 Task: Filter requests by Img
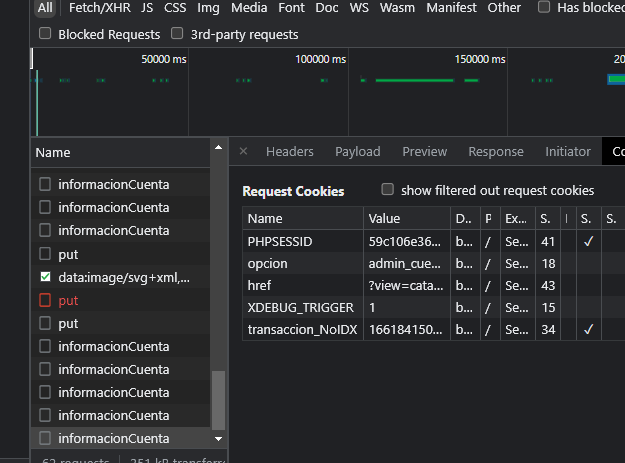pos(208,8)
